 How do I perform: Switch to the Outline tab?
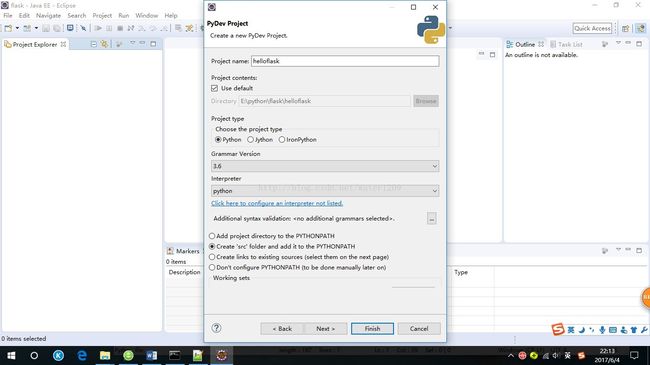pyautogui.click(x=524, y=44)
